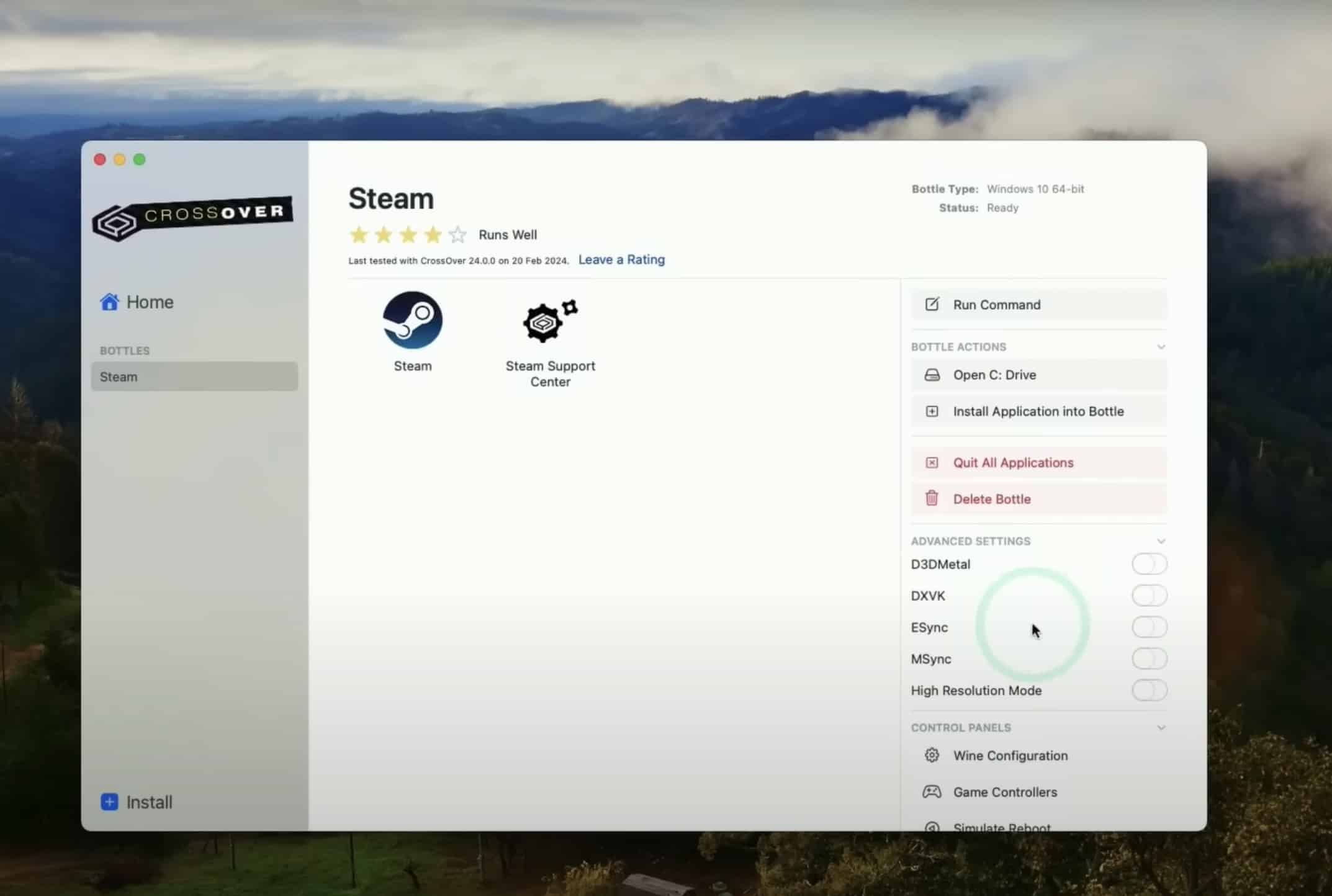The width and height of the screenshot is (1332, 896).
Task: Click the Delete Bottle trash icon
Action: (x=932, y=498)
